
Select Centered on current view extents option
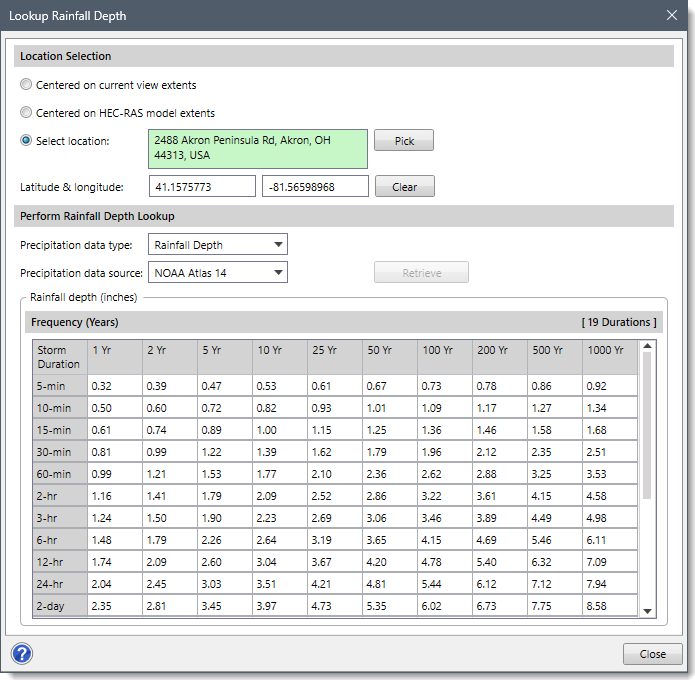click(x=26, y=85)
